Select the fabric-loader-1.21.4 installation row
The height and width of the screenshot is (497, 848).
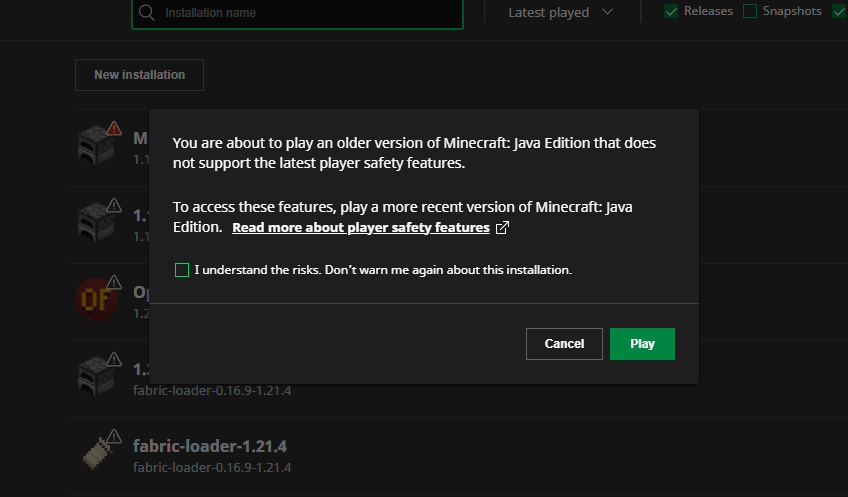pyautogui.click(x=460, y=455)
